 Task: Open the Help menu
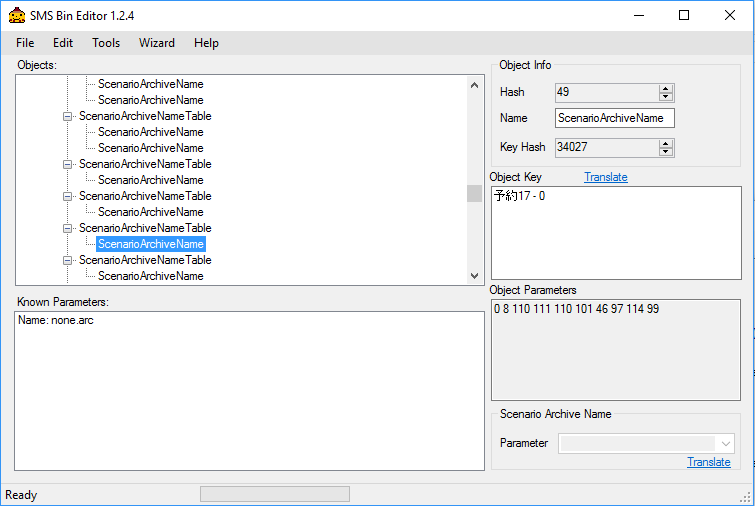coord(206,43)
